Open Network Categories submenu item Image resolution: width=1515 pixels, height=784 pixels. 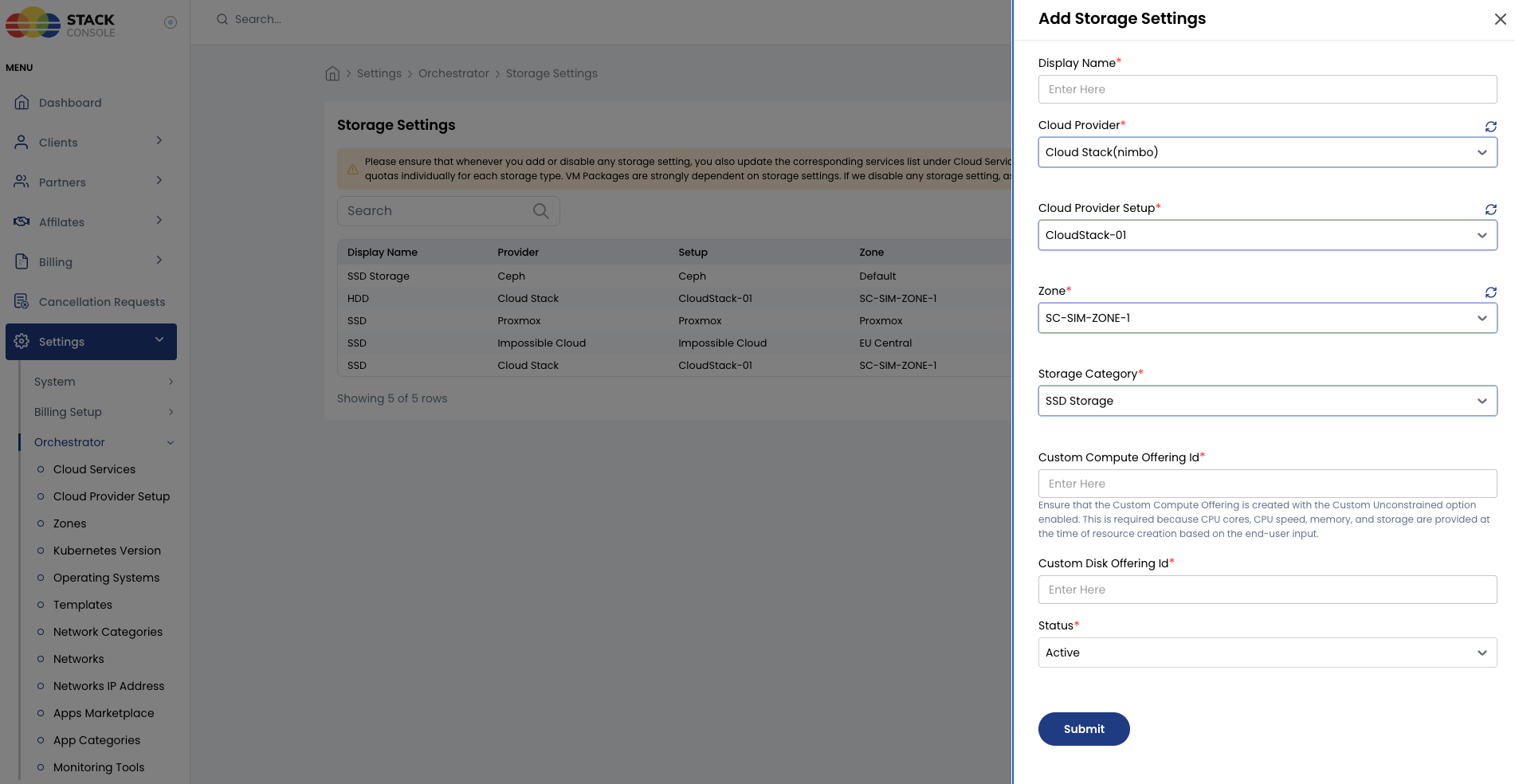pyautogui.click(x=108, y=632)
